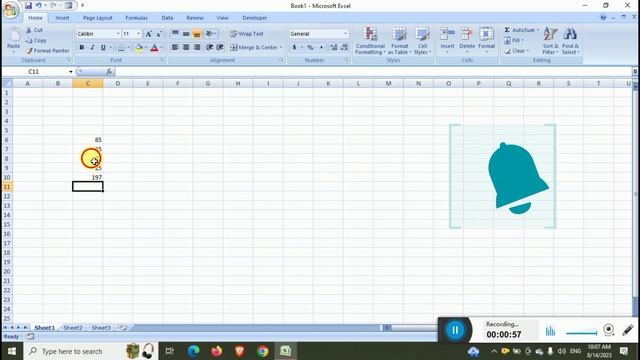Set bottom vertical alignment
Screen dimensions: 640x360
tap(197, 33)
